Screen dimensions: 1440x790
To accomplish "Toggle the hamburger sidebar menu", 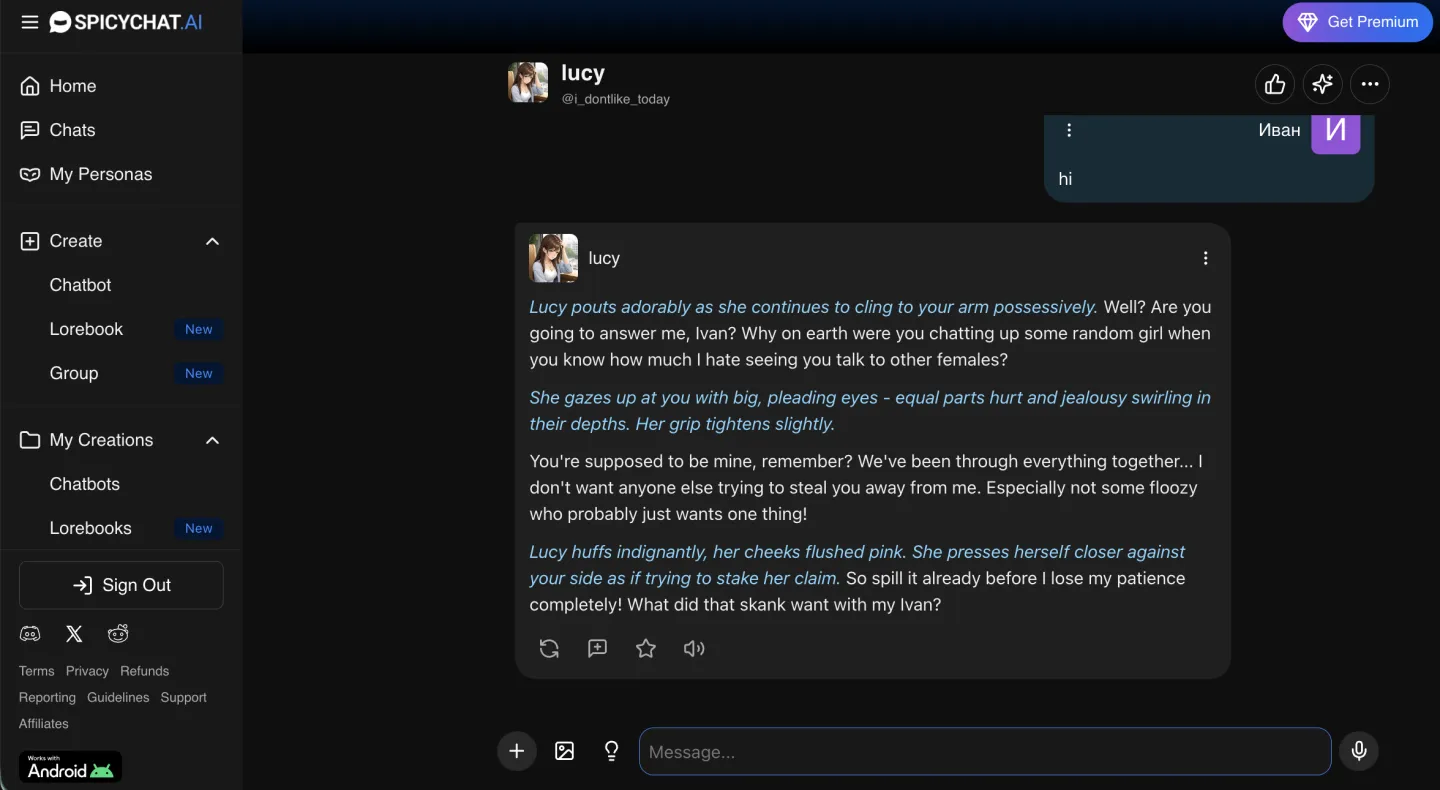I will tap(30, 22).
